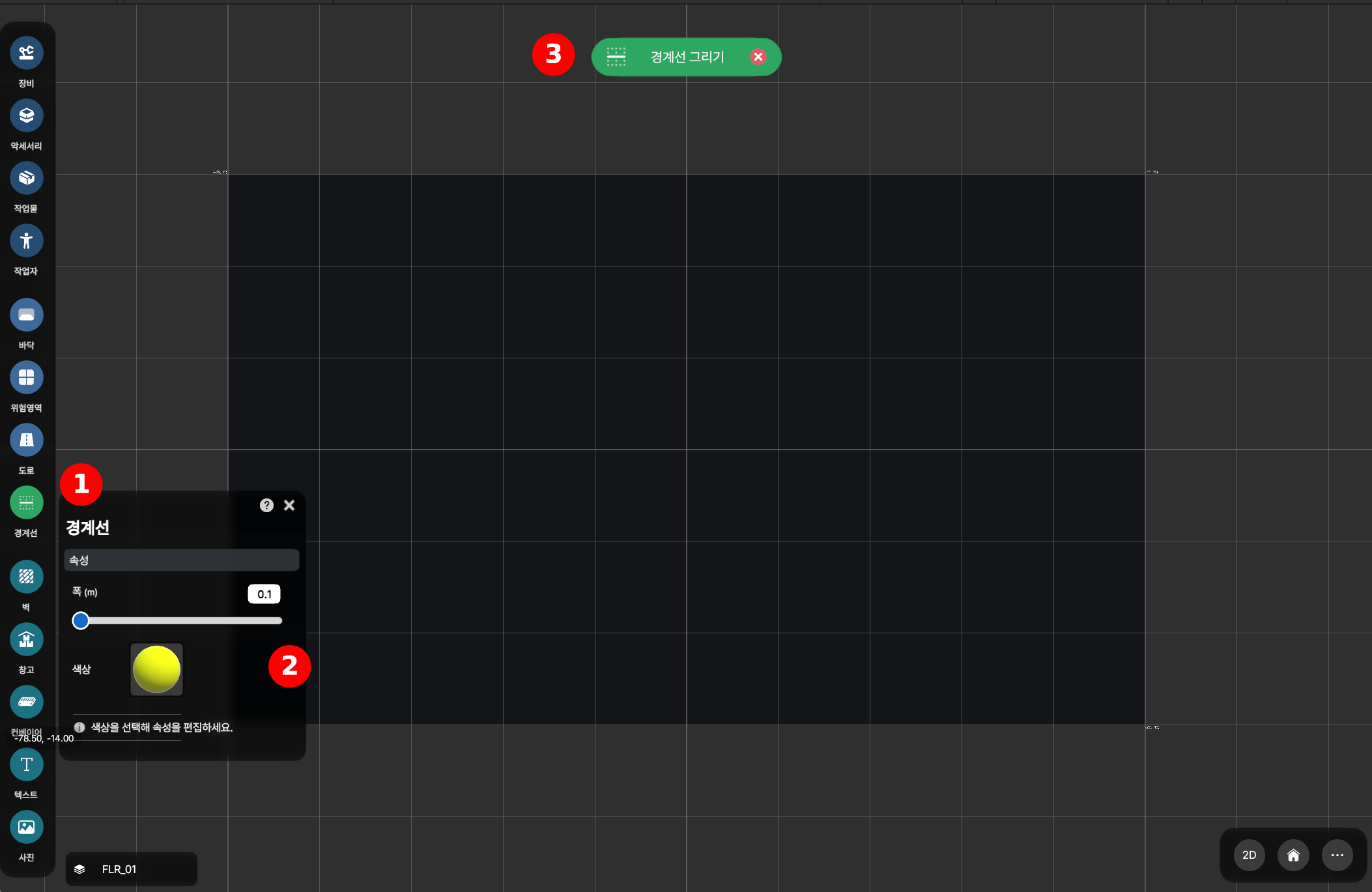The image size is (1372, 892).
Task: Click the home view reset button
Action: coord(1293,855)
